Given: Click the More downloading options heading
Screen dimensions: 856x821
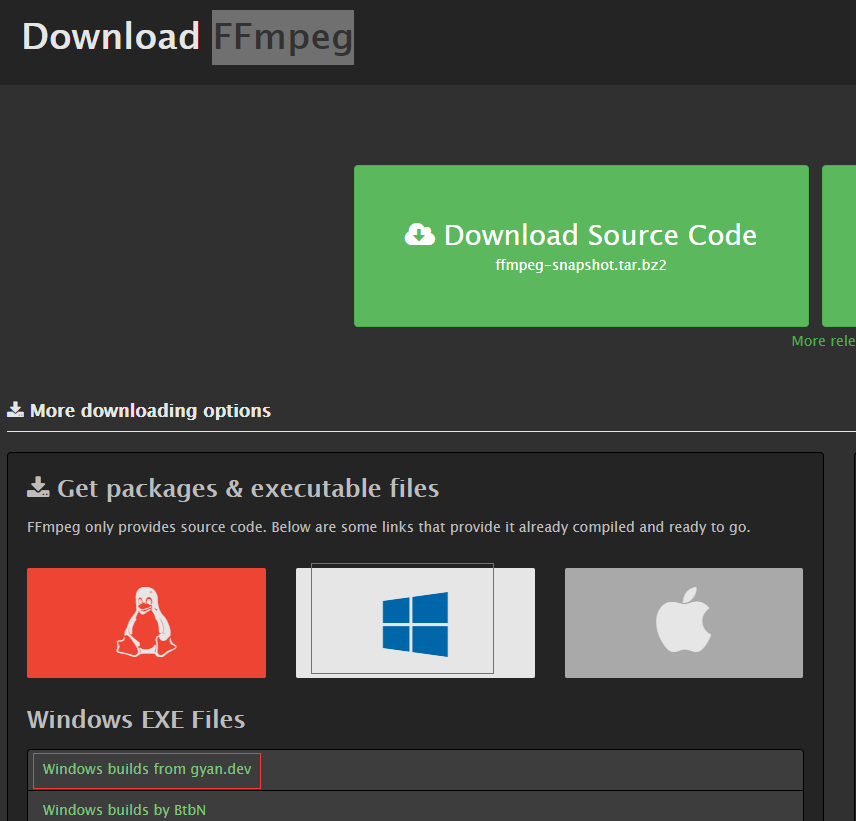Looking at the screenshot, I should (x=150, y=410).
